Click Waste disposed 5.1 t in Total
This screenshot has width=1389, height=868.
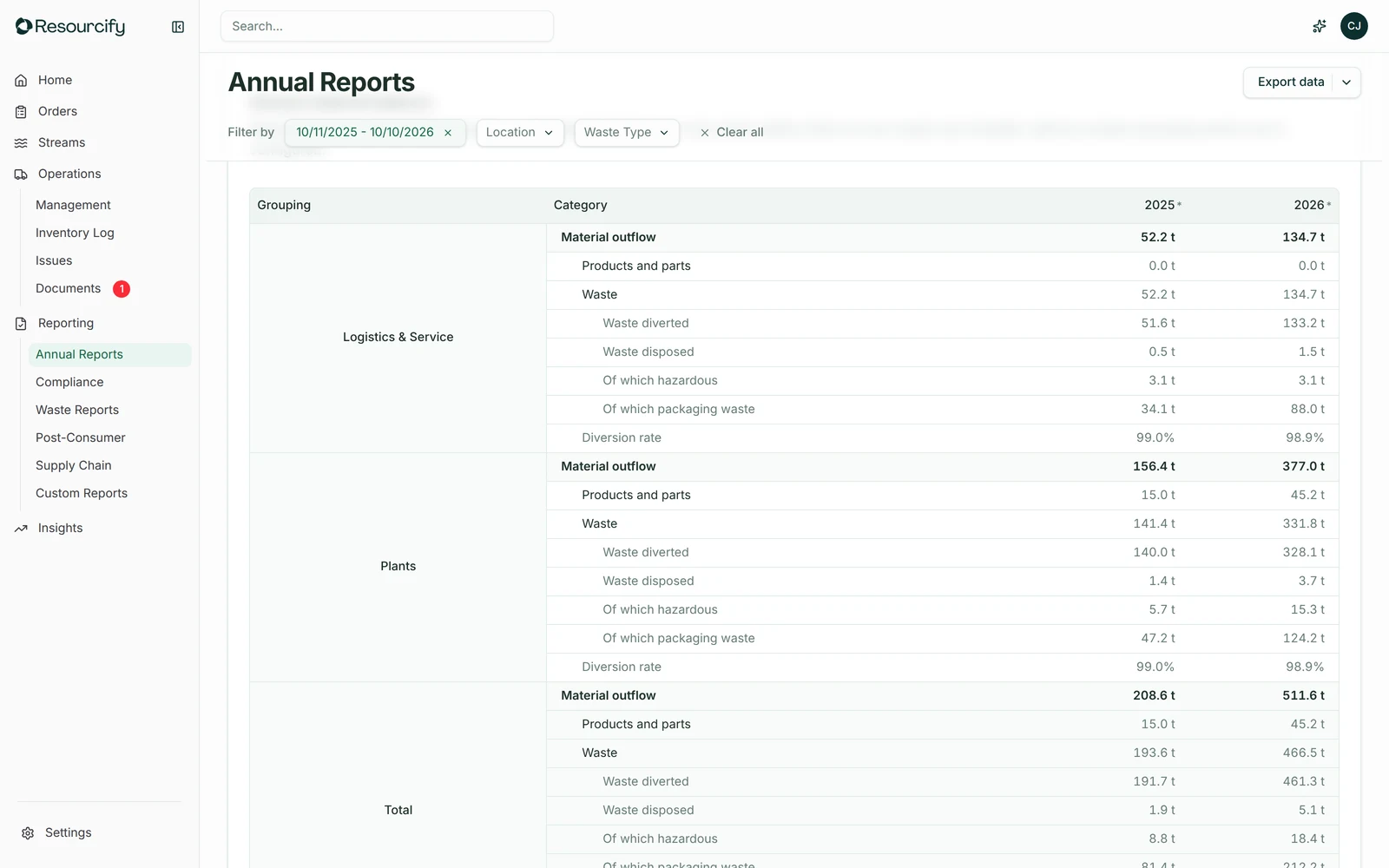(x=1312, y=810)
